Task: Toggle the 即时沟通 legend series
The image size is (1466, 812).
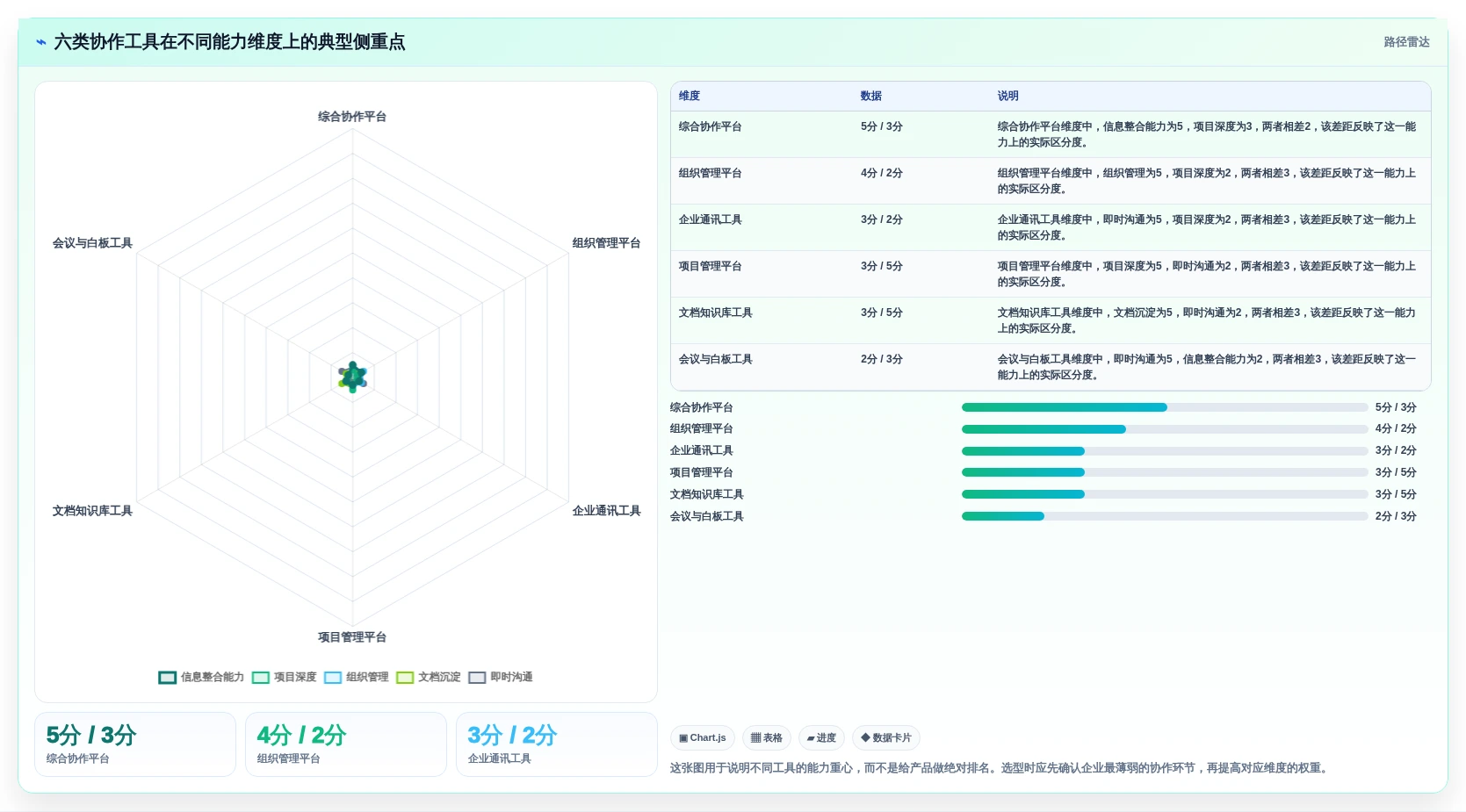Action: pyautogui.click(x=501, y=677)
